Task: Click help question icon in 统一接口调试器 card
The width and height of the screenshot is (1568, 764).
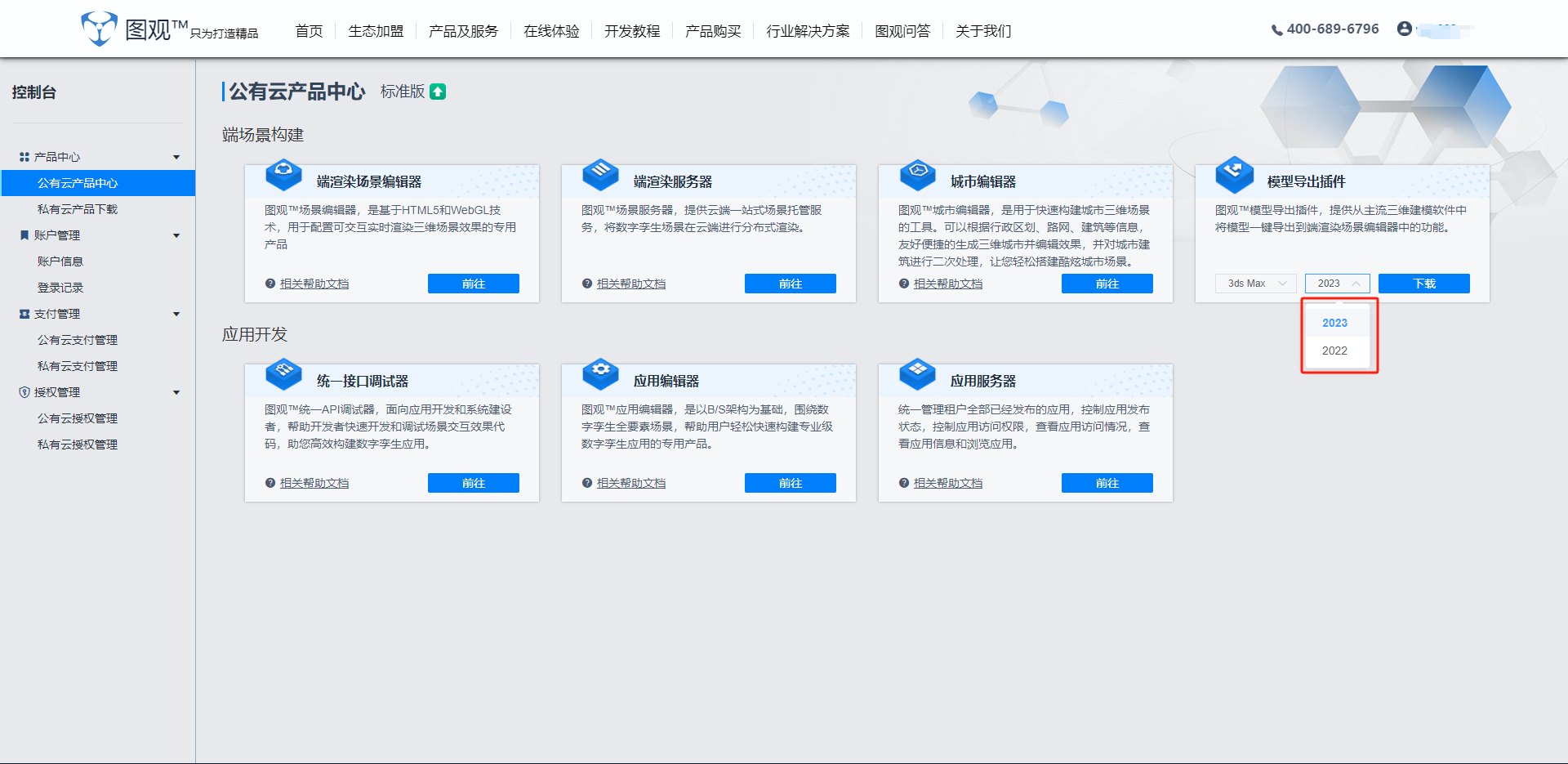Action: pyautogui.click(x=270, y=483)
